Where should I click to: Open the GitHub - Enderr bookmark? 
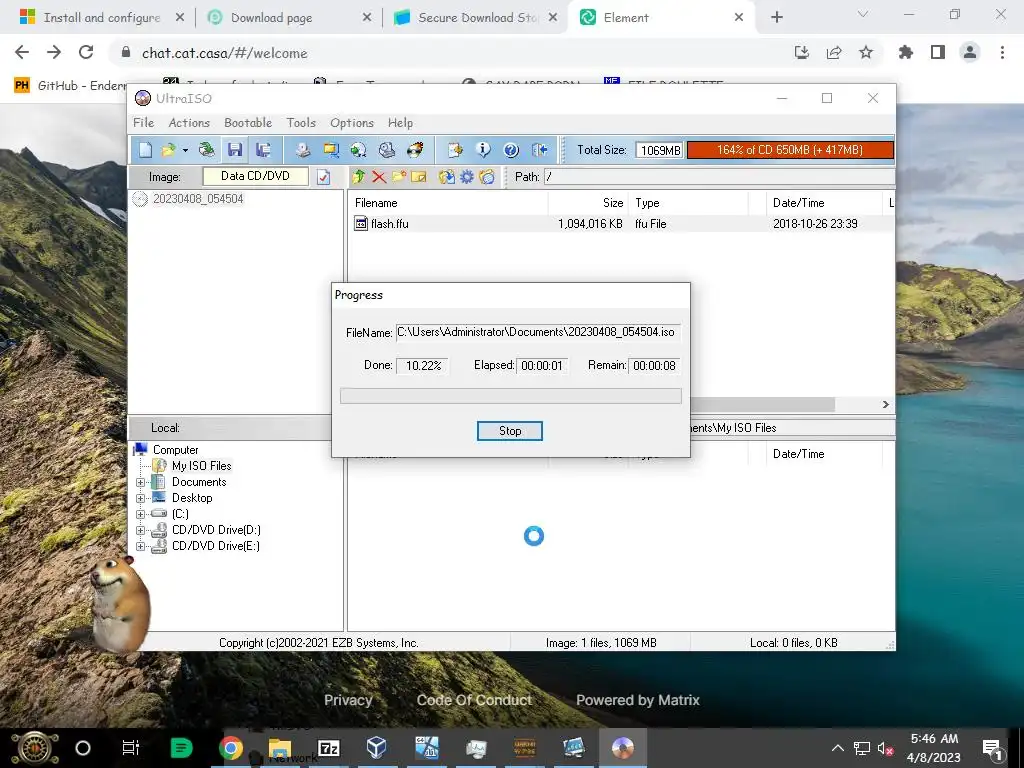(x=70, y=86)
